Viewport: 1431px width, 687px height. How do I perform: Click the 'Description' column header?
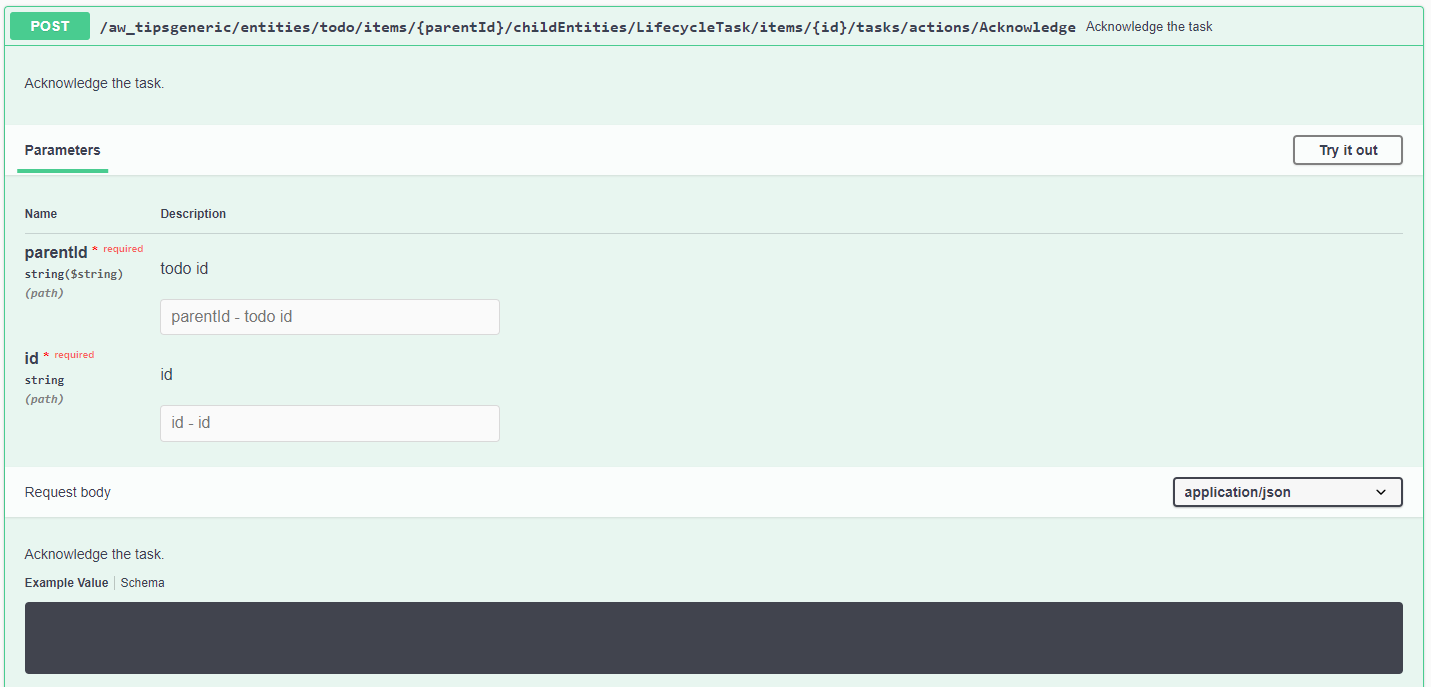(193, 214)
